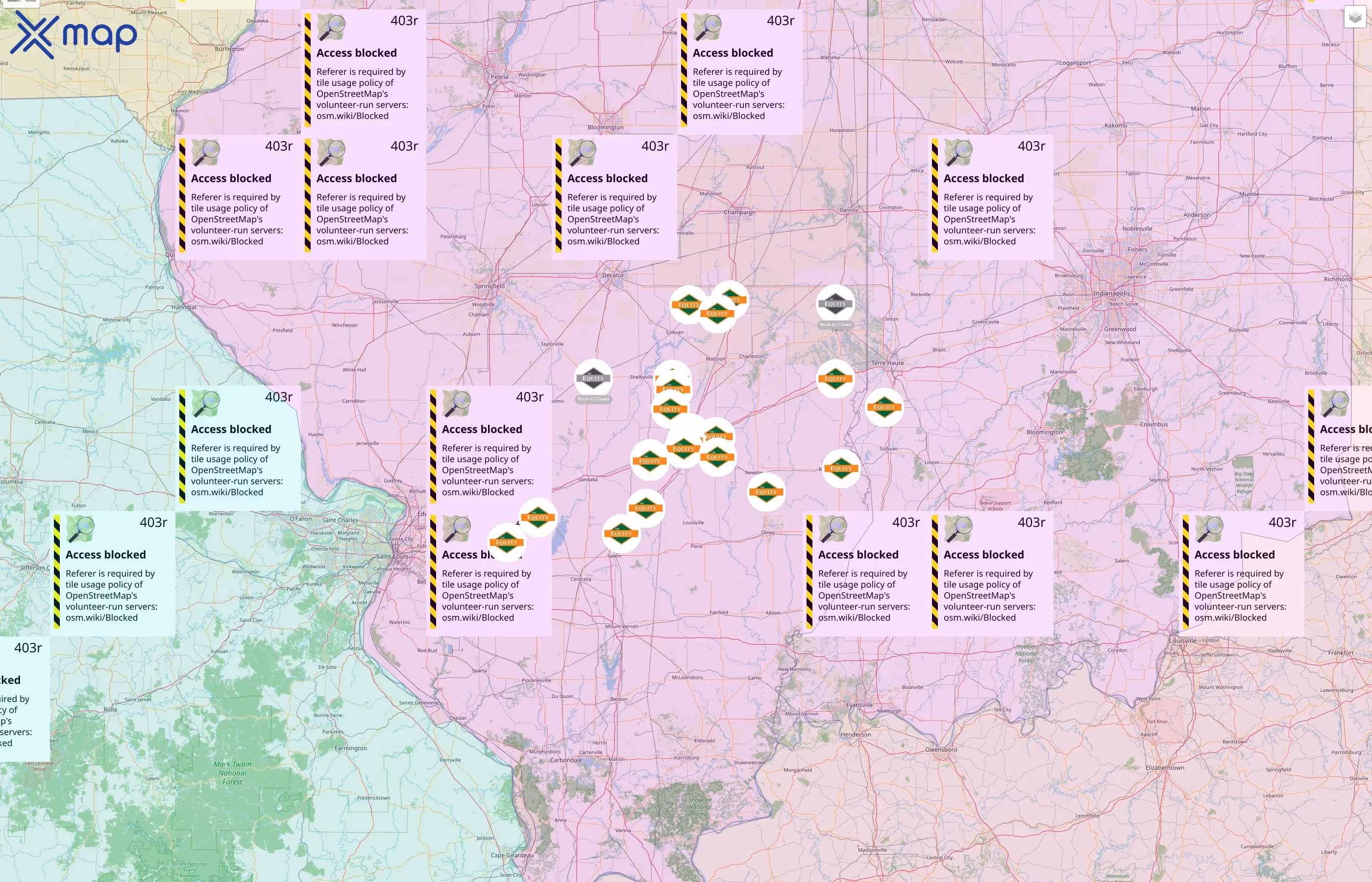Click the Rolla town label
The width and height of the screenshot is (1372, 882).
coord(110,710)
